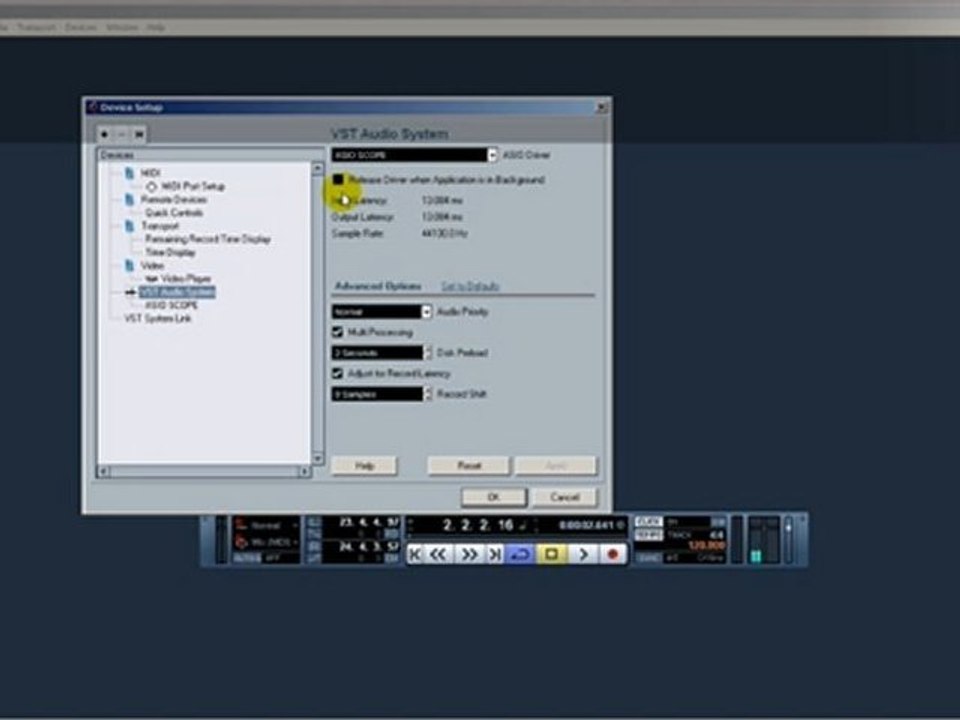The height and width of the screenshot is (720, 960).
Task: Select Remote Devices folder
Action: coord(174,200)
